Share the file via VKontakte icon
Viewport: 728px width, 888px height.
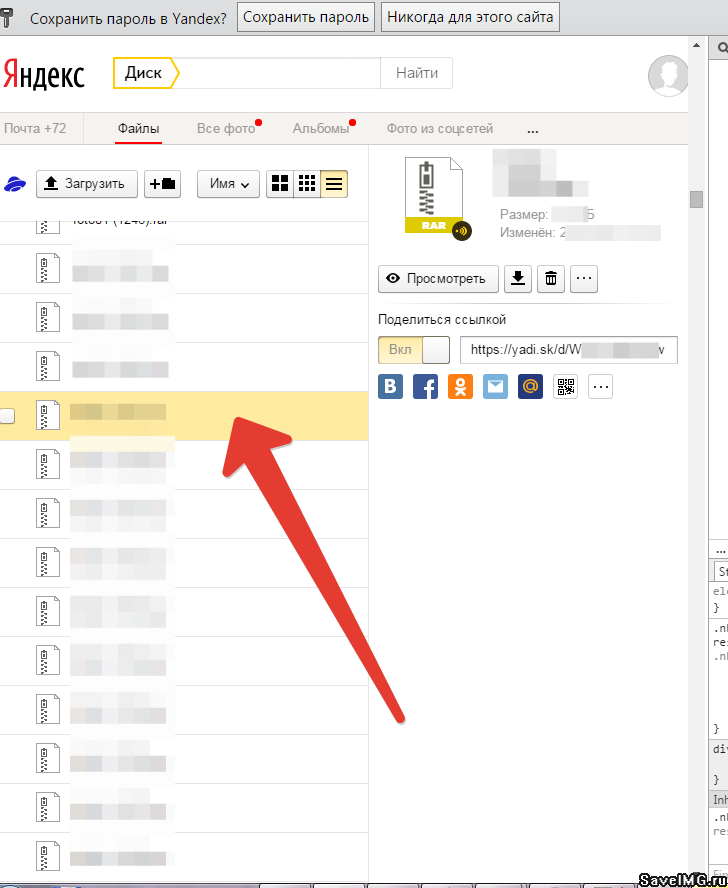tap(391, 387)
